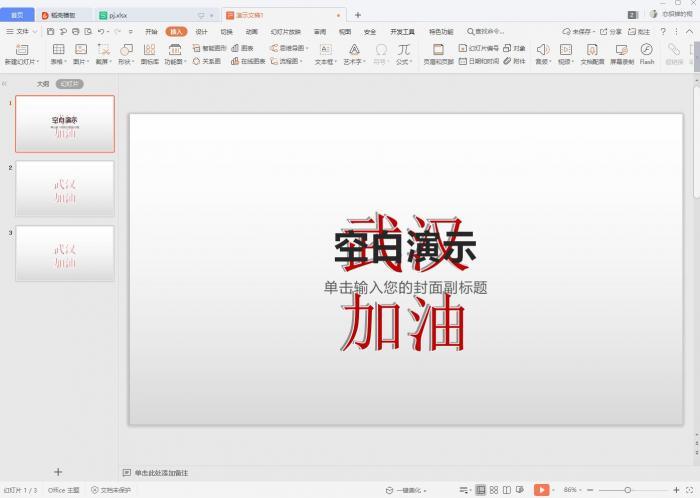
Task: Insert a table with the 表格 icon
Action: 58,49
